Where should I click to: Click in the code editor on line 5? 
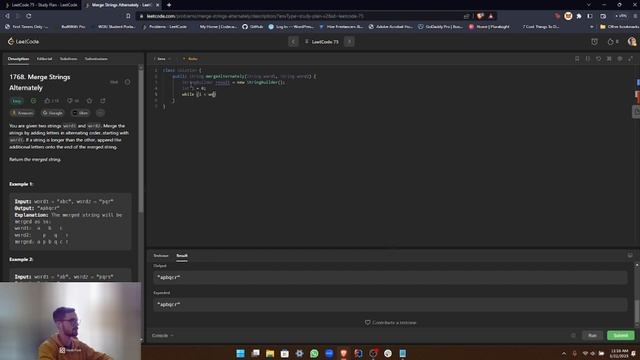199,94
